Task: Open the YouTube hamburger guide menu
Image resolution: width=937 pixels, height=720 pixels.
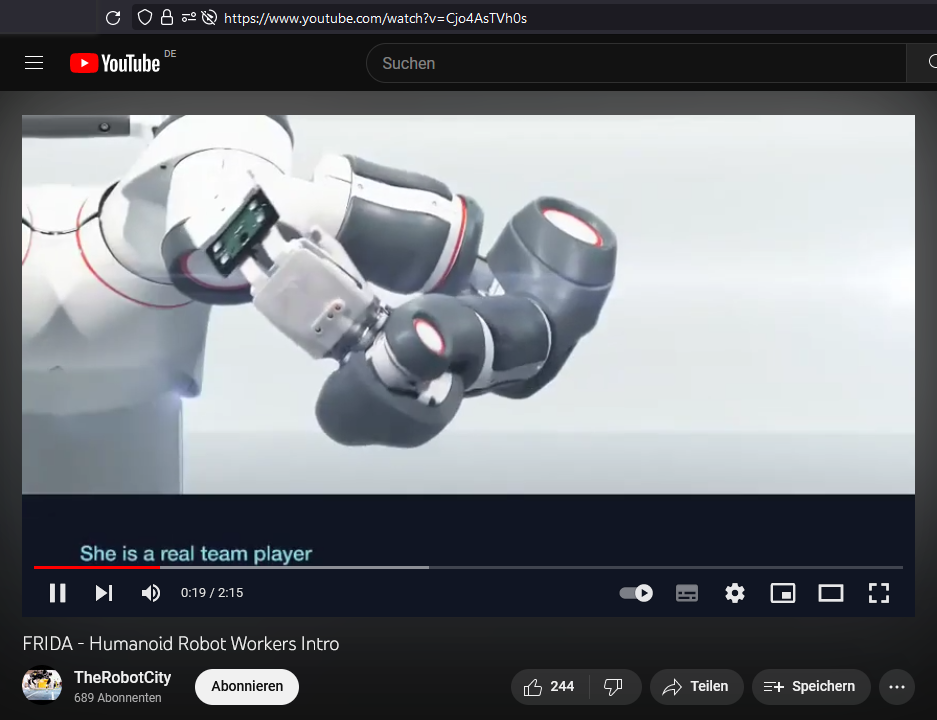Action: coord(34,63)
